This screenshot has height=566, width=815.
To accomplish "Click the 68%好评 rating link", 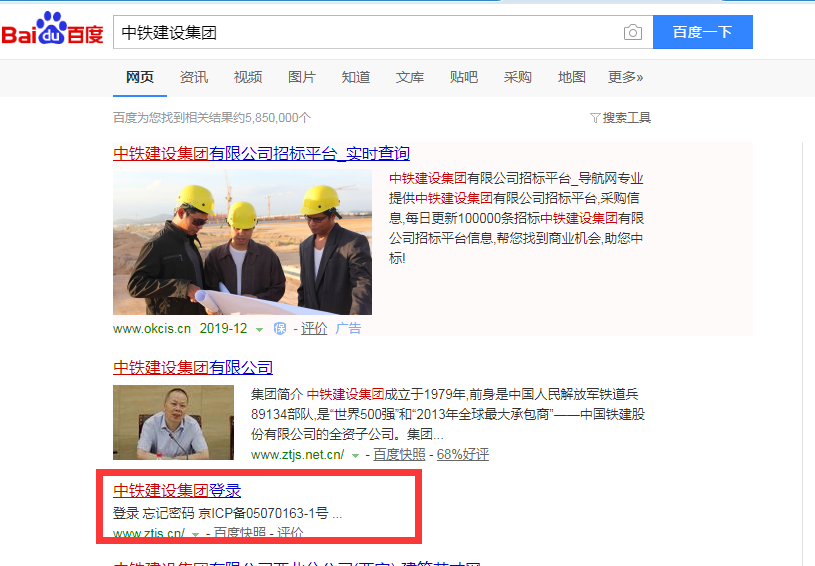I will (x=463, y=455).
